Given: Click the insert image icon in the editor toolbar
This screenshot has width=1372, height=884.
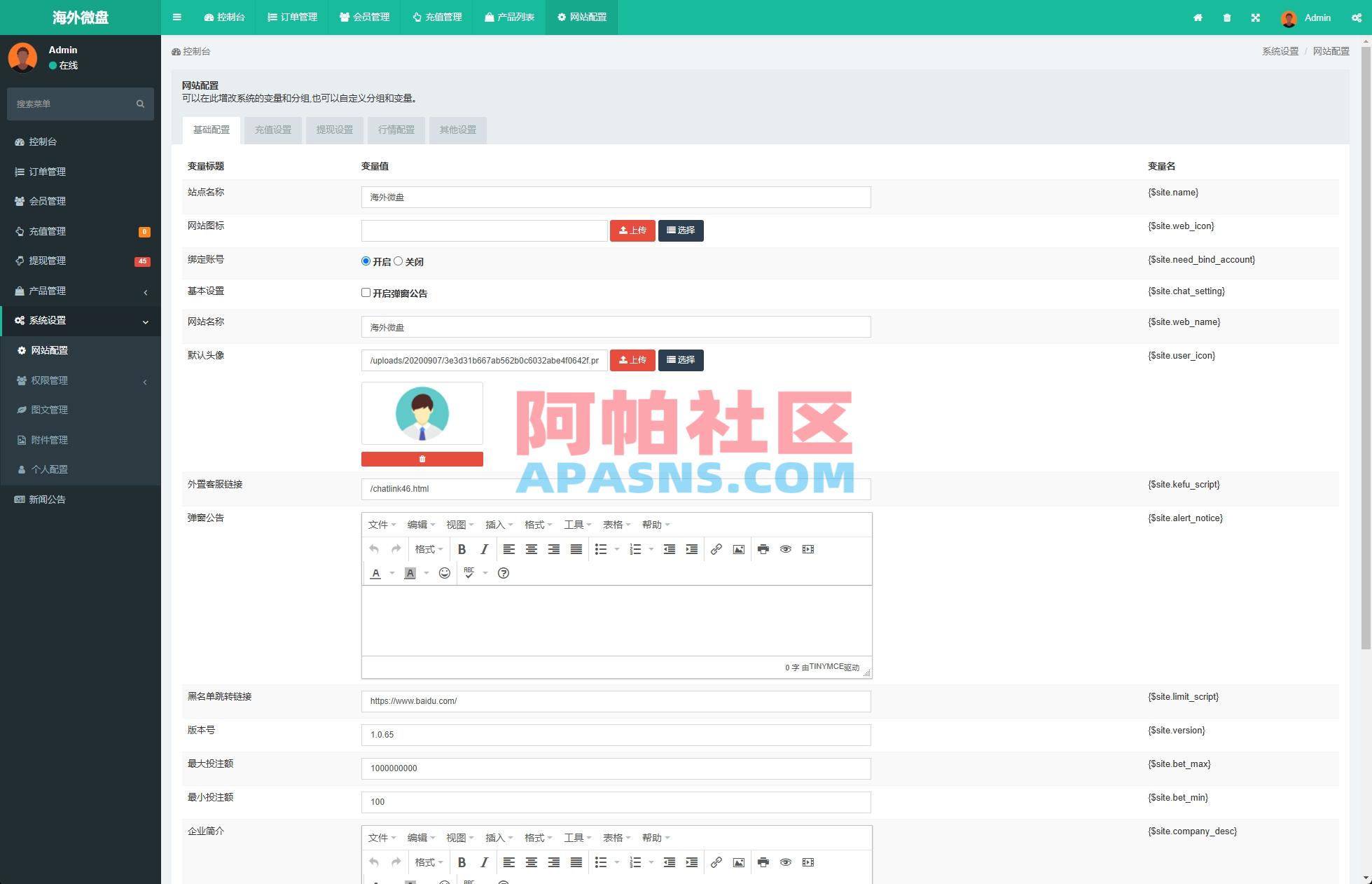Looking at the screenshot, I should click(738, 549).
